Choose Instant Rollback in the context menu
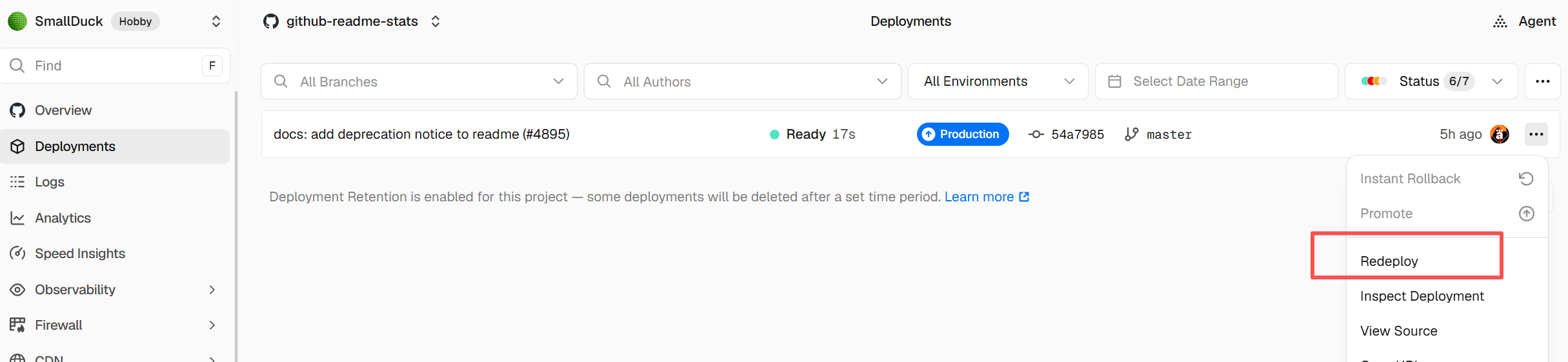The image size is (1568, 362). (1447, 179)
